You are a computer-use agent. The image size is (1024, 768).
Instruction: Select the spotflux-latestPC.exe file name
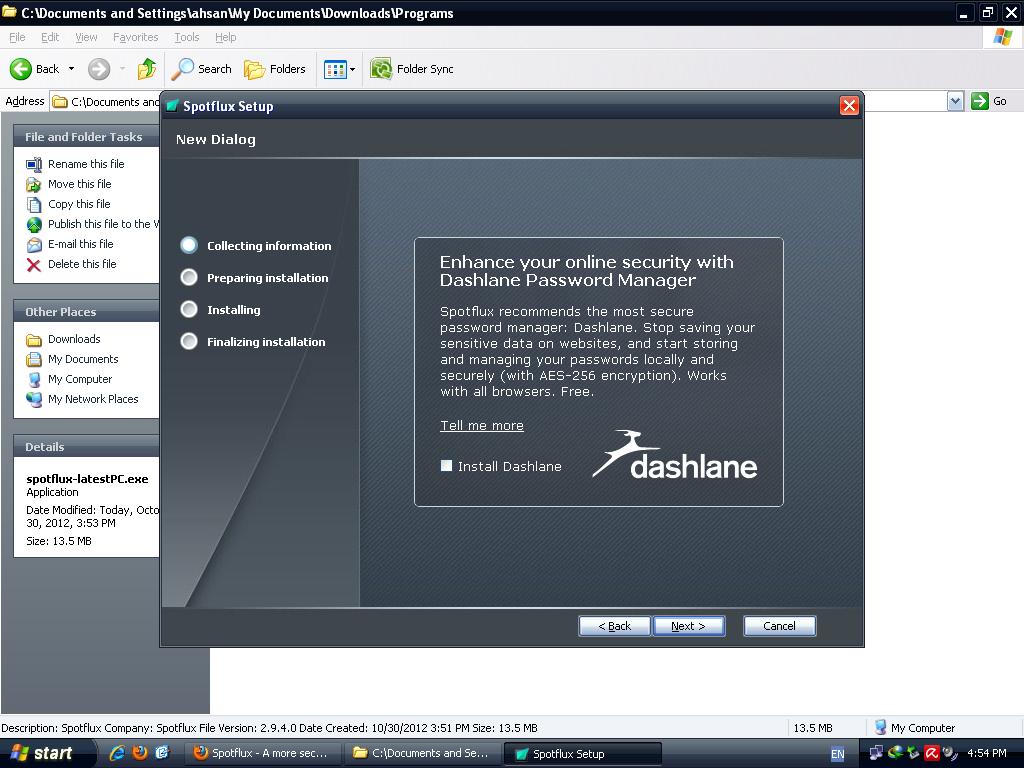pos(87,479)
